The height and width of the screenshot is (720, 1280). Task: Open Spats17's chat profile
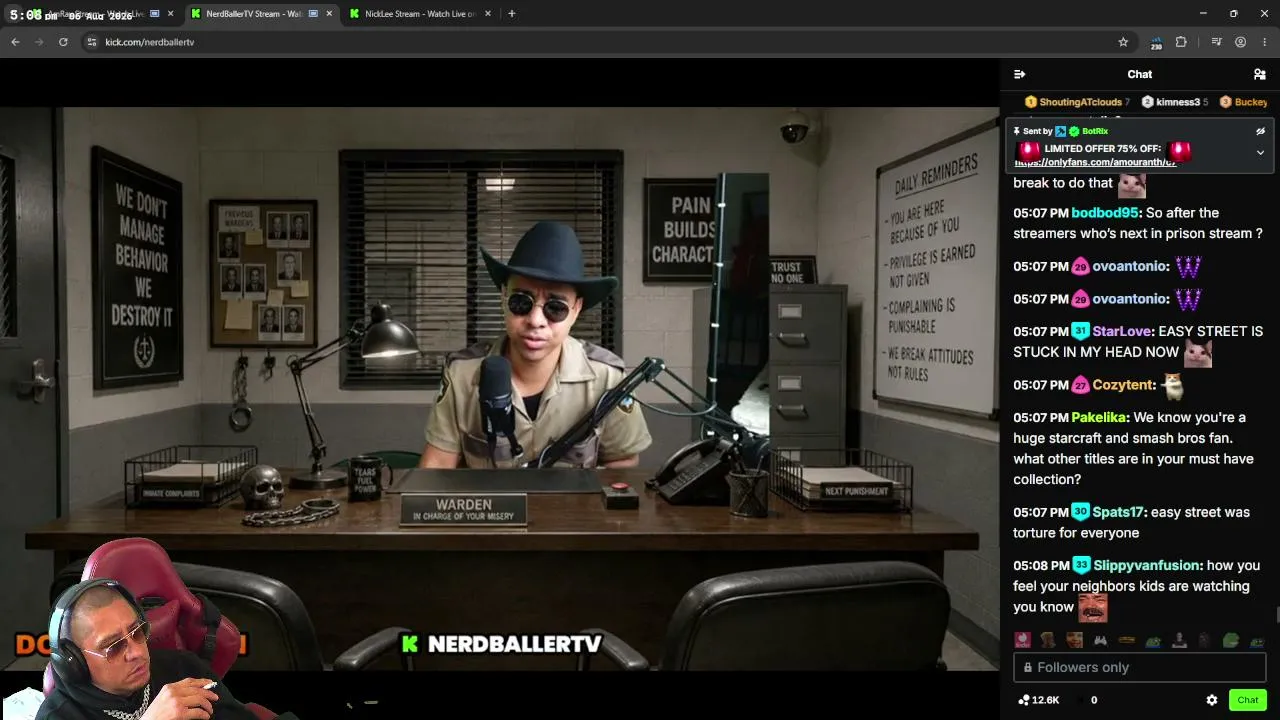click(x=1117, y=512)
